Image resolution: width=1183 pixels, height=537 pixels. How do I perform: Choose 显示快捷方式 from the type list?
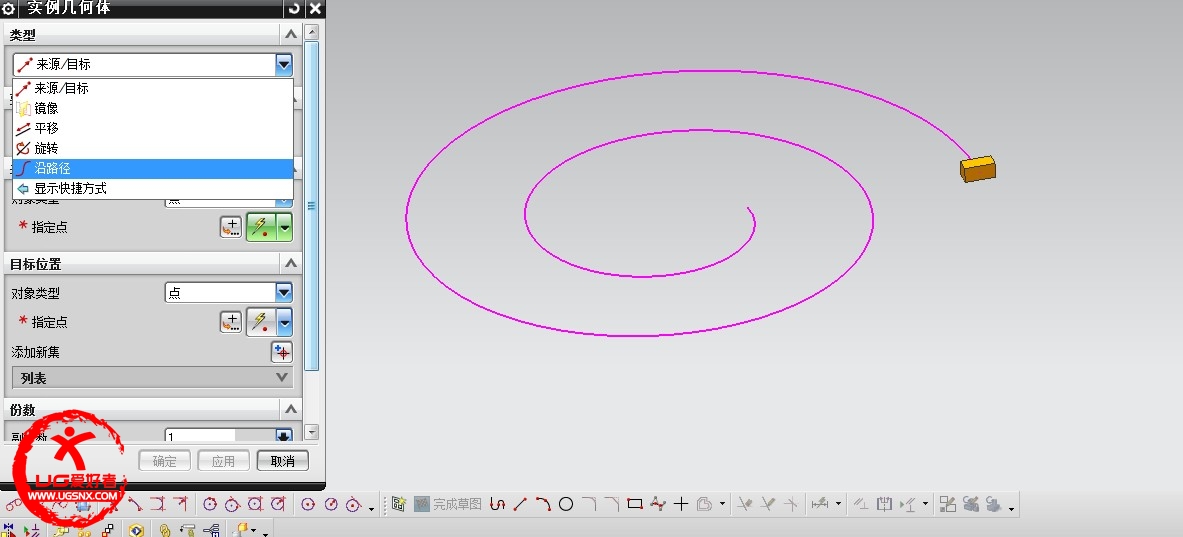pyautogui.click(x=152, y=189)
